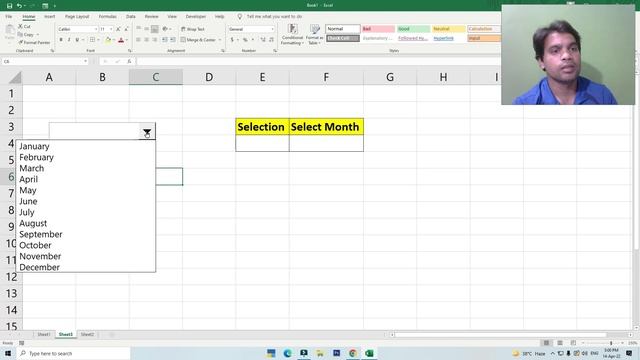Click the Name Box showing C6
The height and width of the screenshot is (360, 640).
tap(44, 61)
